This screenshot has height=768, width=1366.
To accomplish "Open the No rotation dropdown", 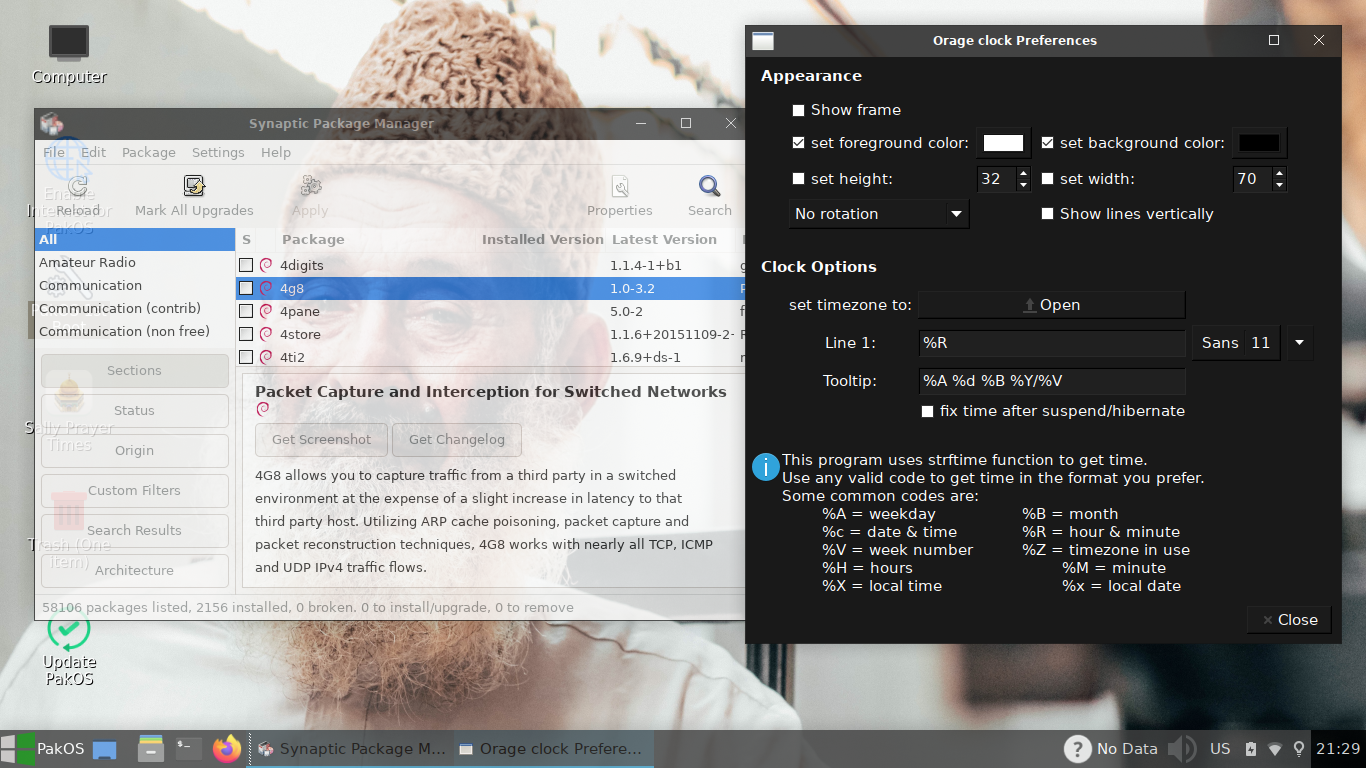I will click(879, 214).
